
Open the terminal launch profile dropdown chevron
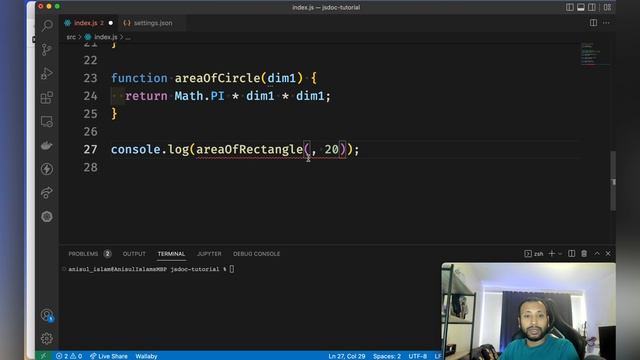pyautogui.click(x=560, y=253)
